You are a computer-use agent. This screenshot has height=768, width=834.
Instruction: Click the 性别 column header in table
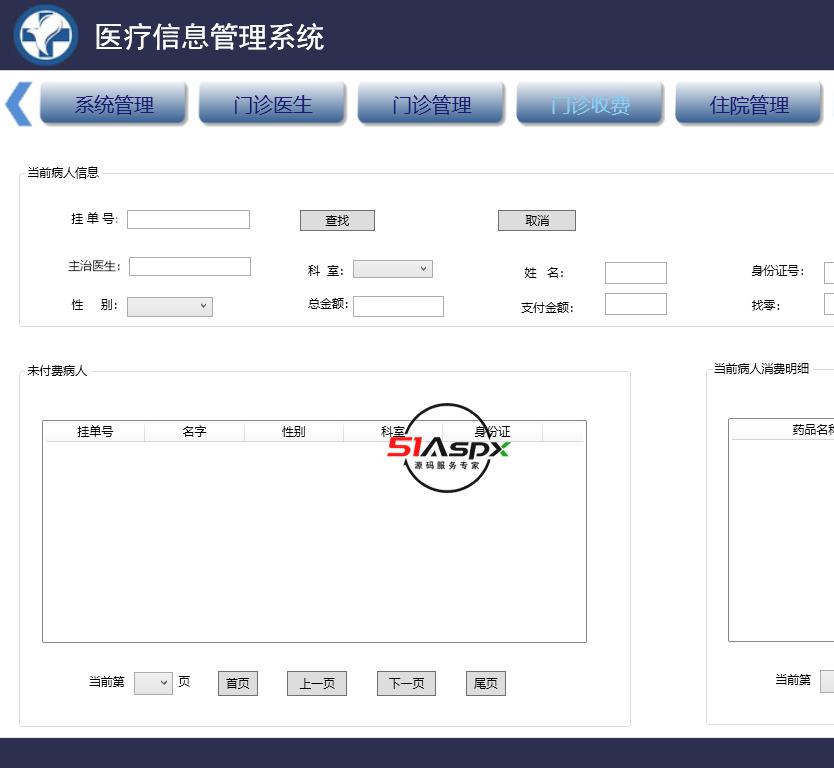tap(294, 431)
